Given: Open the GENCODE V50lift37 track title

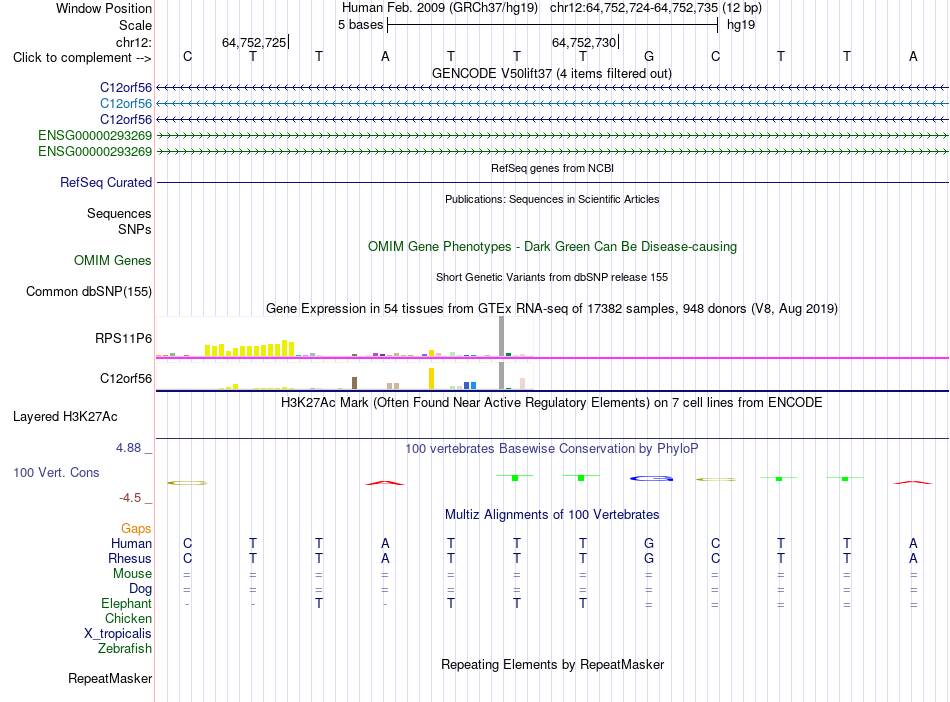Looking at the screenshot, I should [x=552, y=73].
